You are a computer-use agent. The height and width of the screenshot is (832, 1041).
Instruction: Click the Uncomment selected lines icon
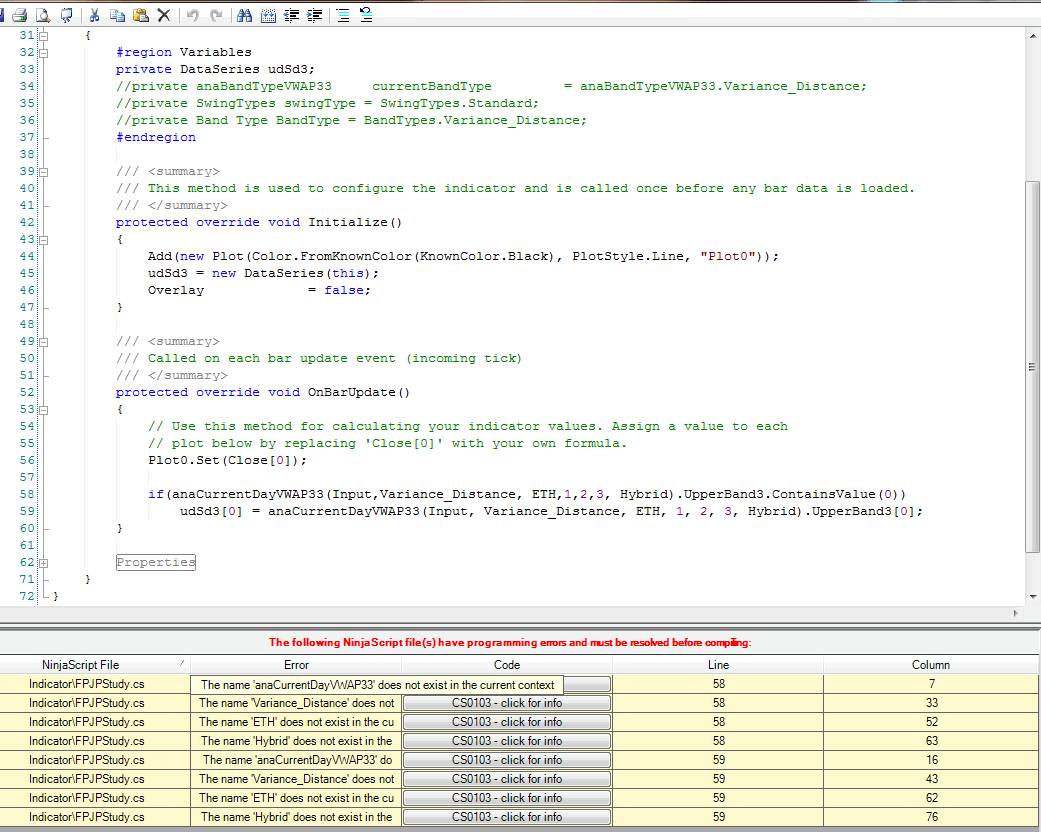coord(366,15)
